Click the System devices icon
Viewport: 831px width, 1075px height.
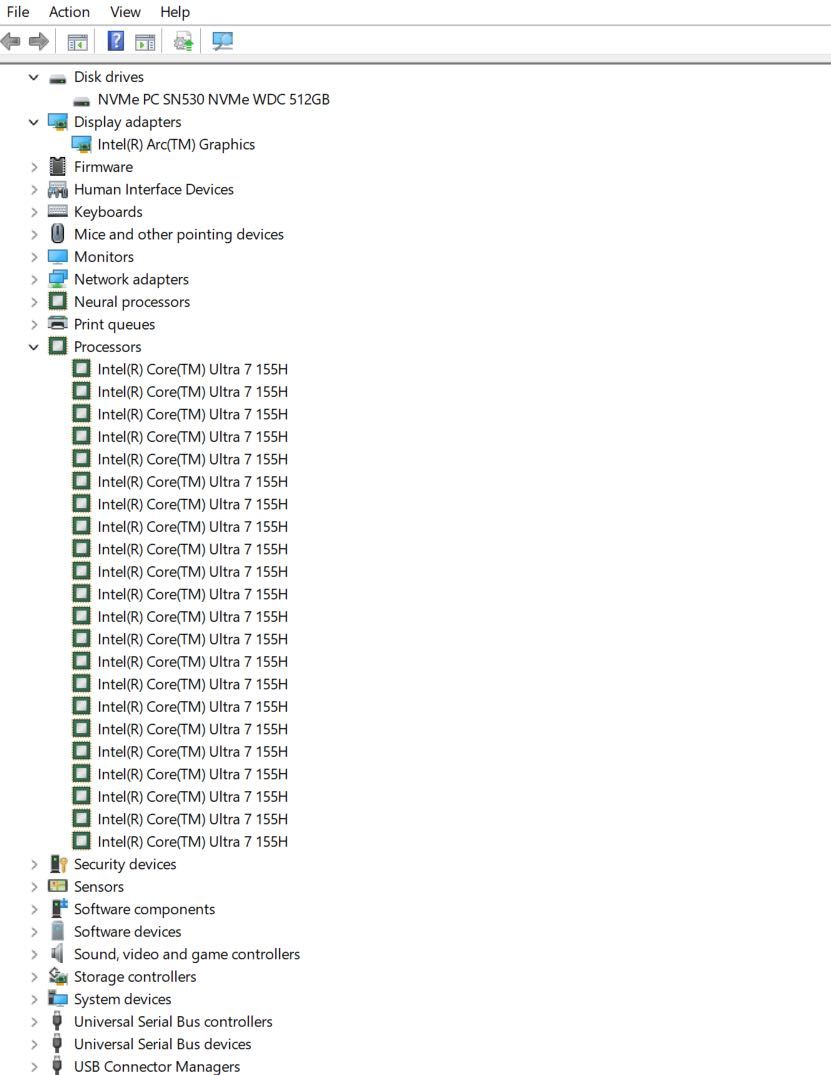point(58,999)
